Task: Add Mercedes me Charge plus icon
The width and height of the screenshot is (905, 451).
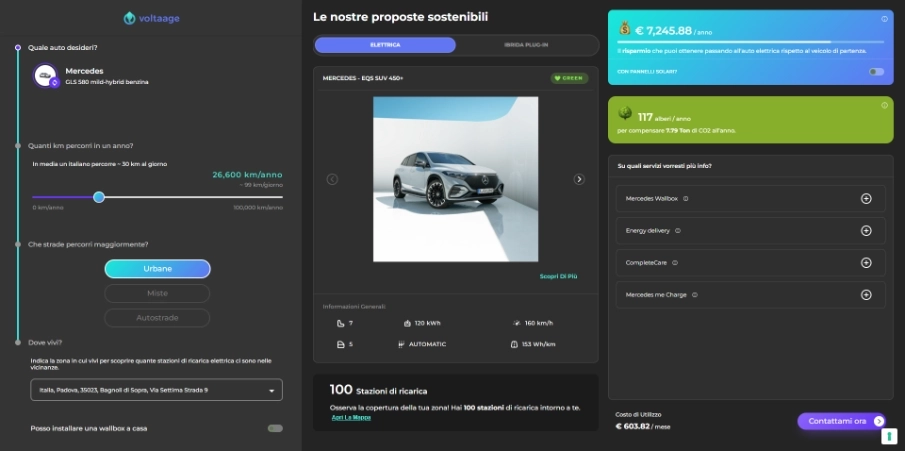Action: (866, 295)
